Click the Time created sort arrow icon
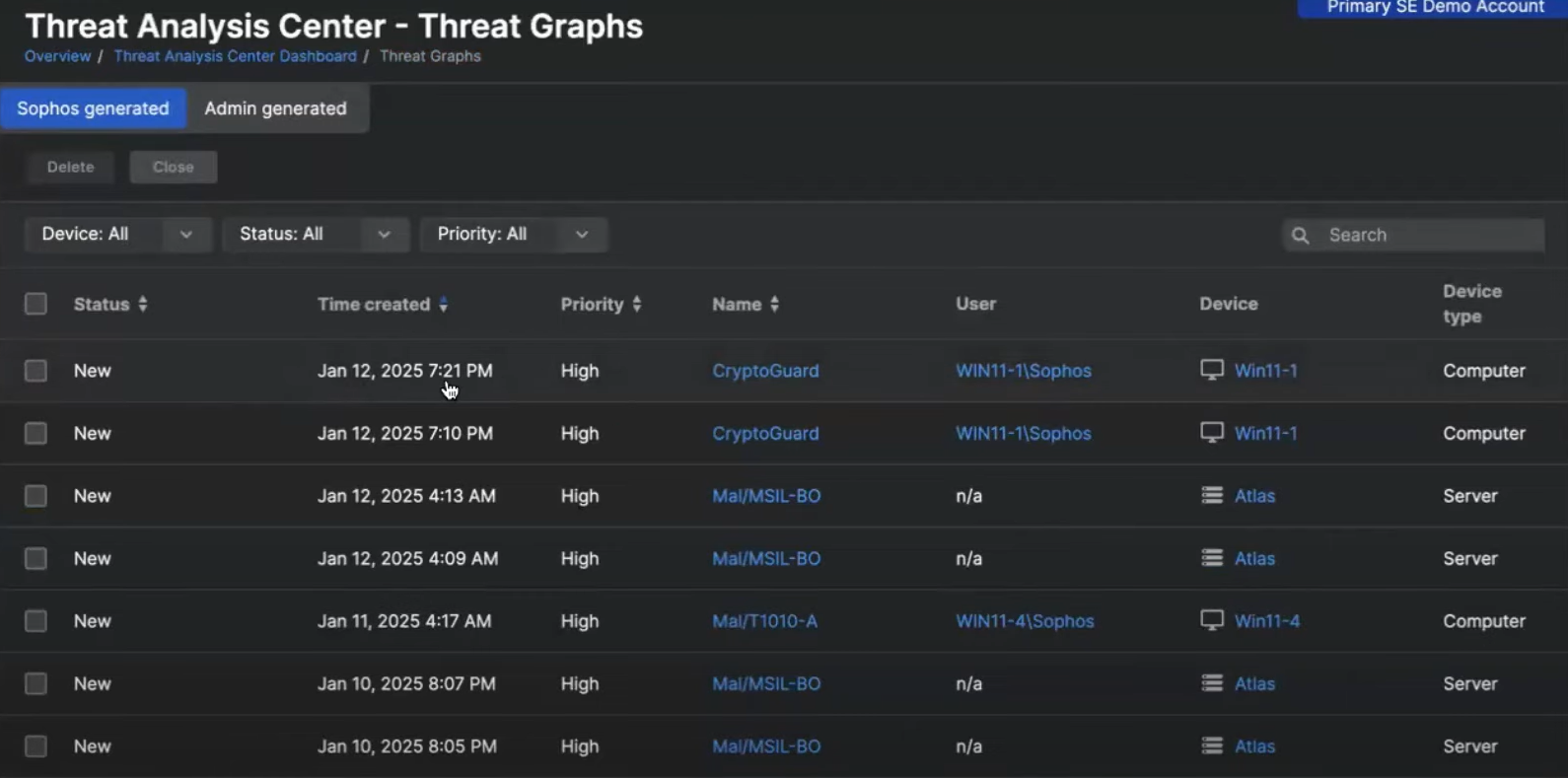 (x=444, y=305)
